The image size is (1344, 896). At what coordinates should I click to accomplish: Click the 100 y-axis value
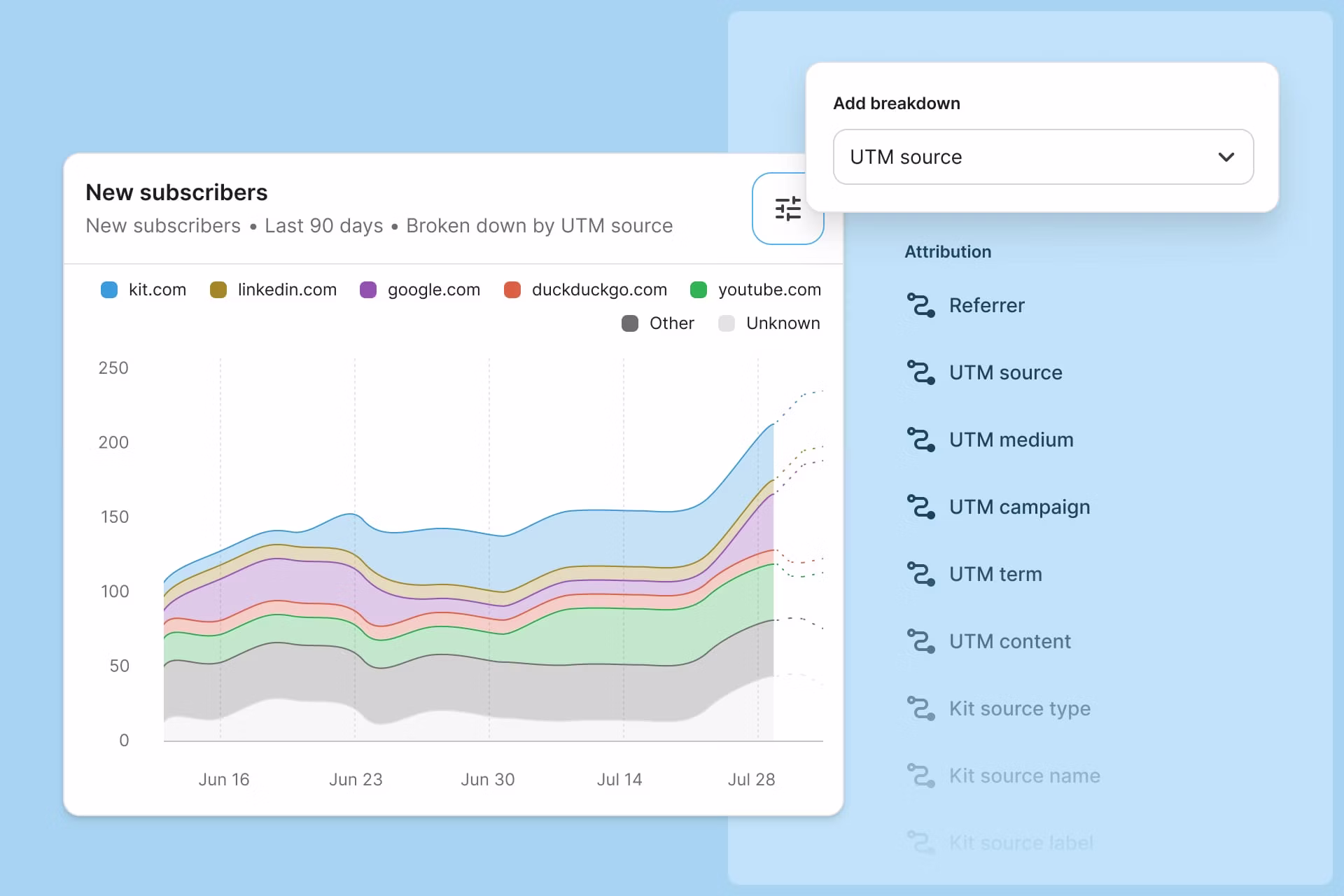(115, 591)
